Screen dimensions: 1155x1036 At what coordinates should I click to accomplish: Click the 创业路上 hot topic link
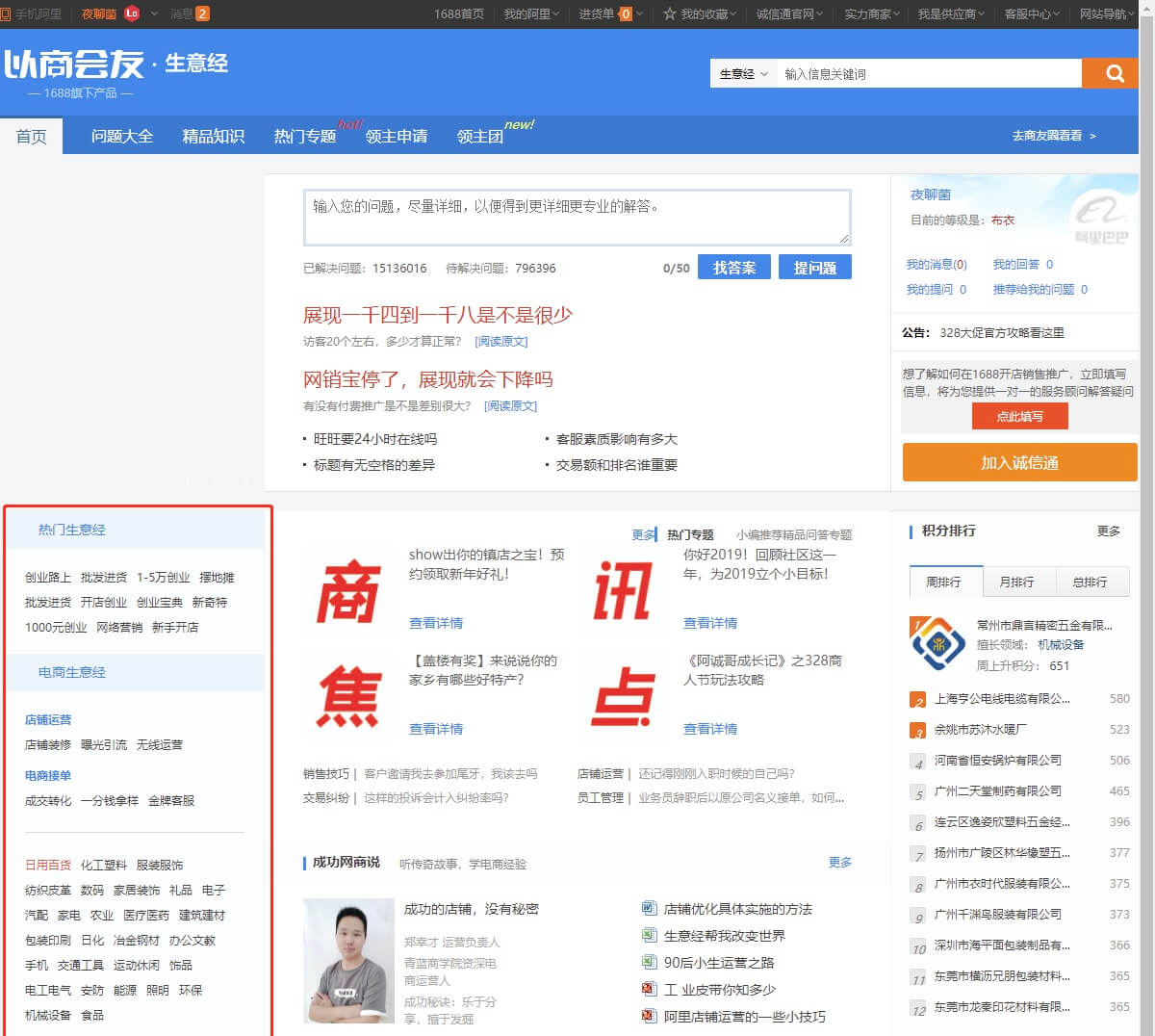[48, 577]
